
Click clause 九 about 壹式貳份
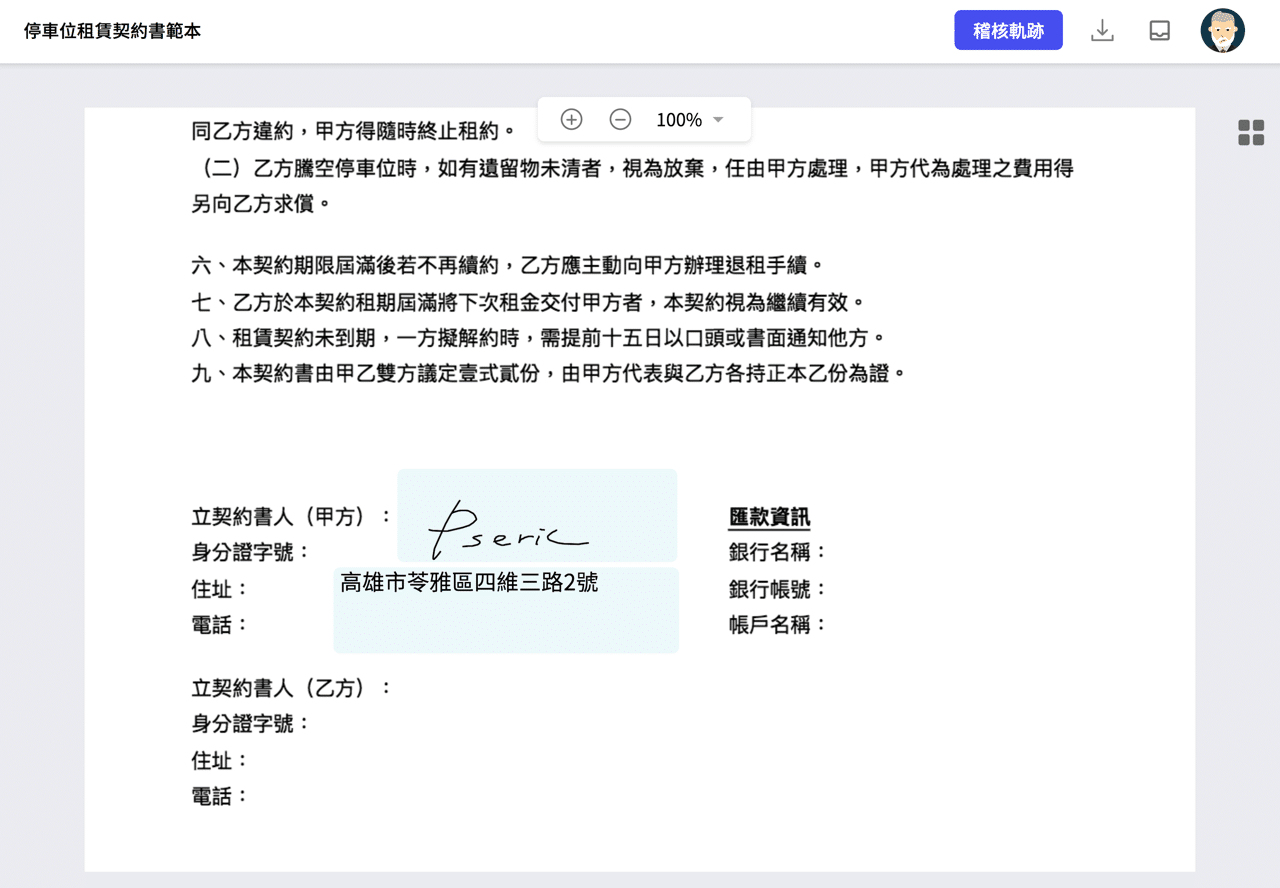click(551, 374)
